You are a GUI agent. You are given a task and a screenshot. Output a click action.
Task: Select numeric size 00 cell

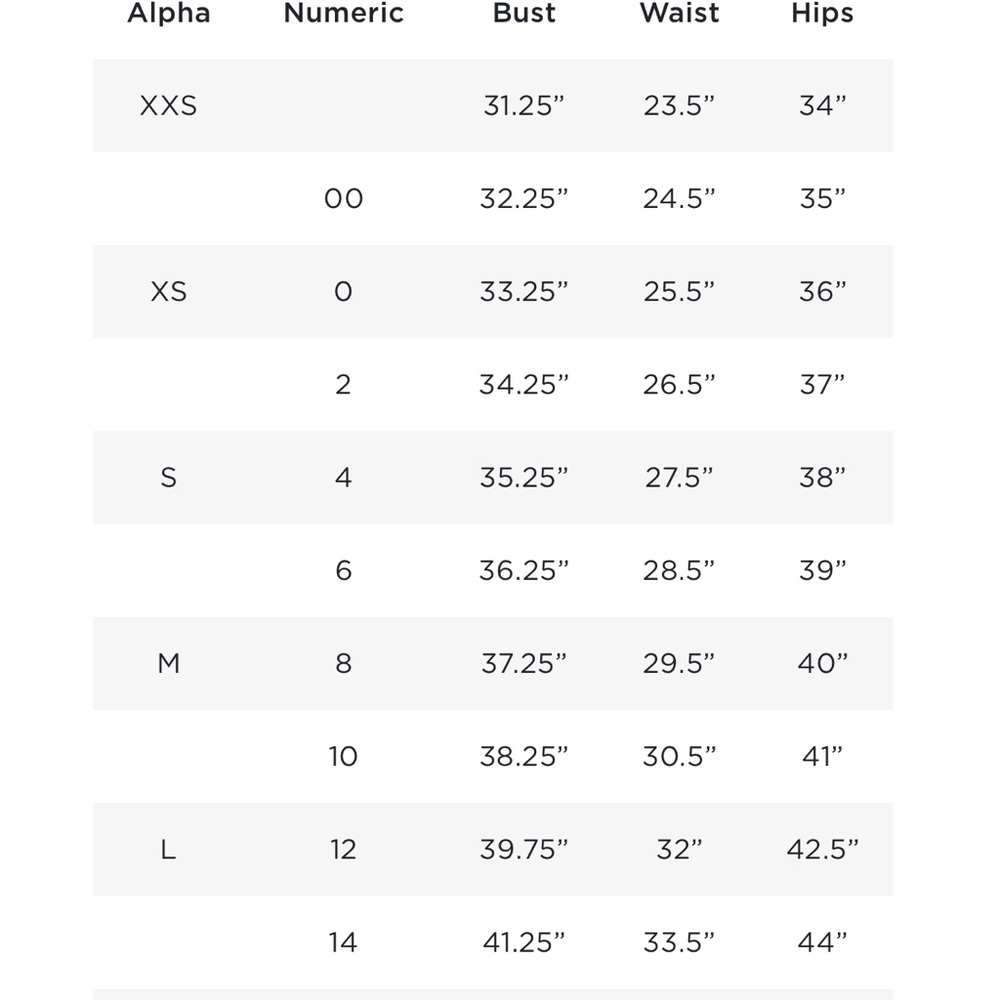(344, 199)
